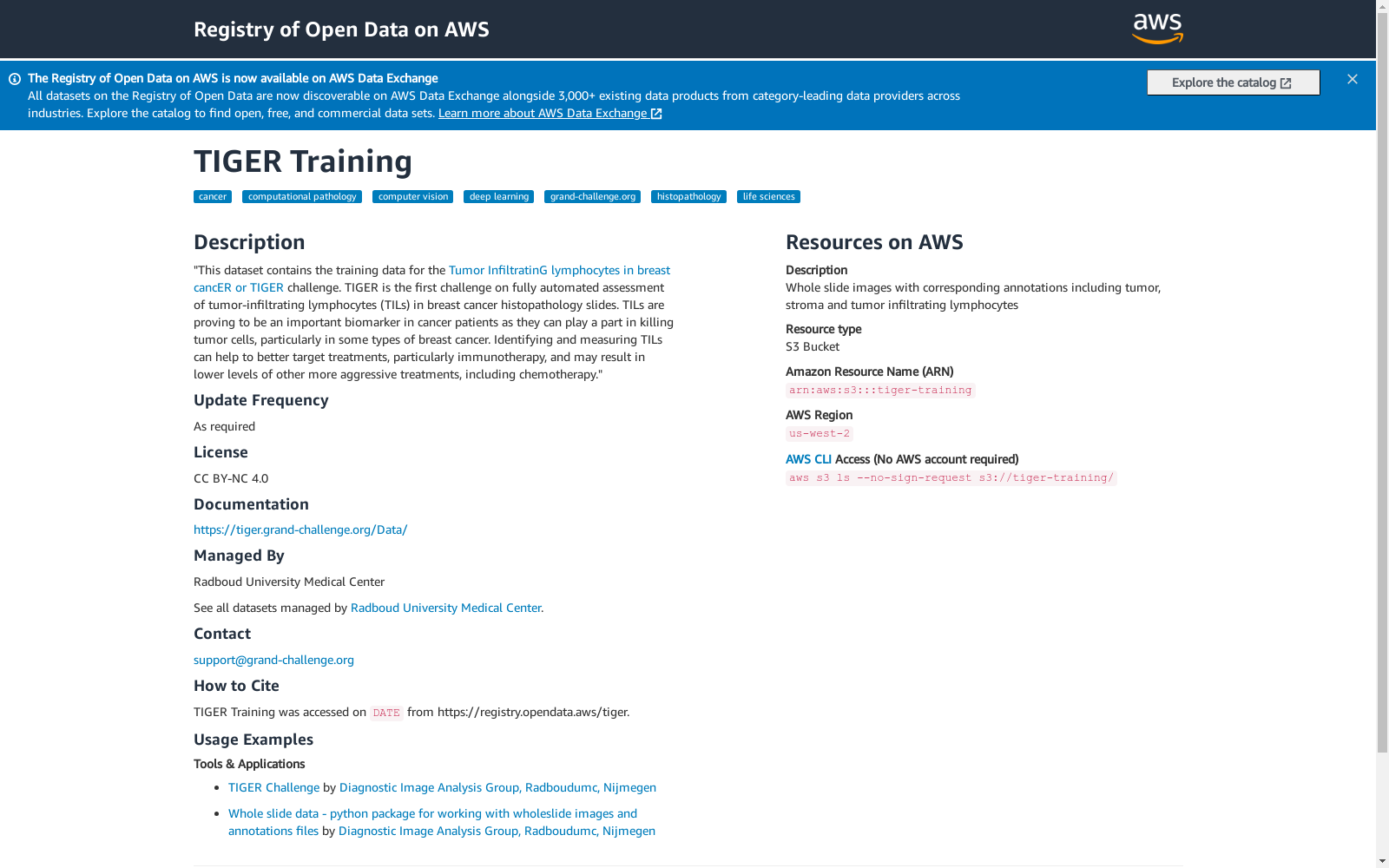1389x868 pixels.
Task: Select the computer vision tag
Action: [x=413, y=197]
